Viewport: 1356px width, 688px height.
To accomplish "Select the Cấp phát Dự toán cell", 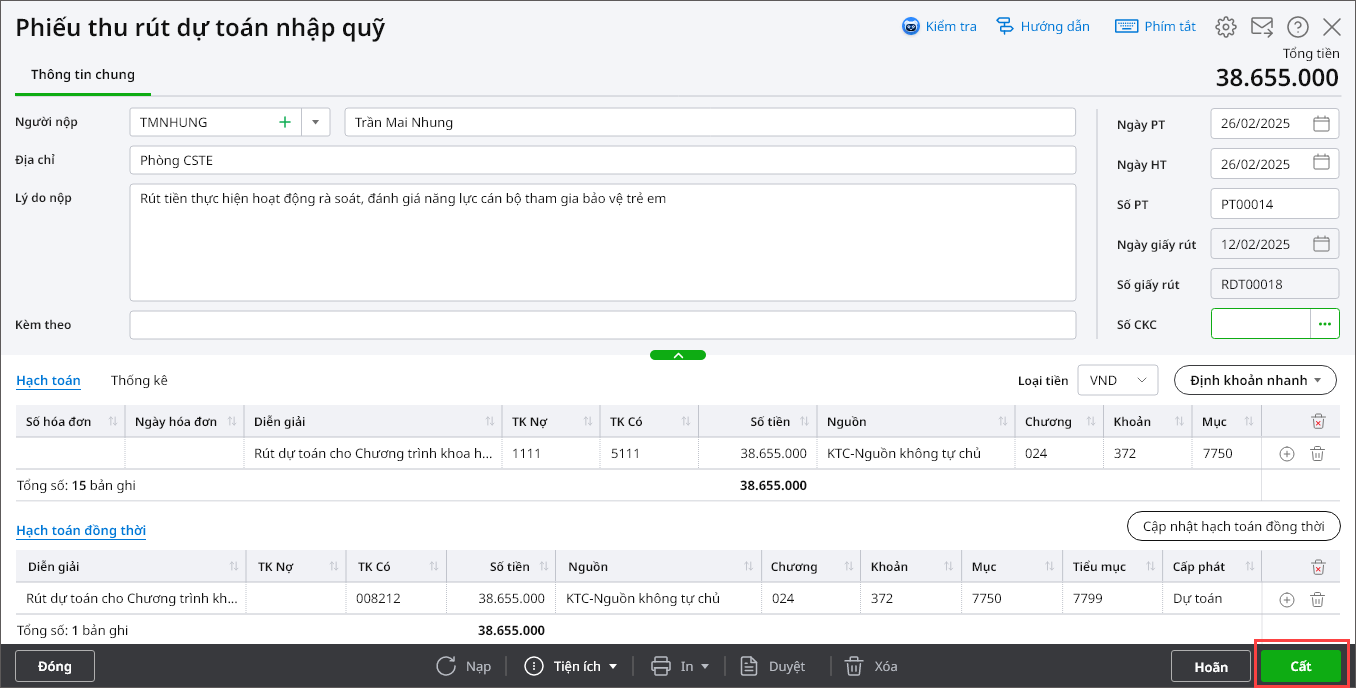I will 1212,599.
